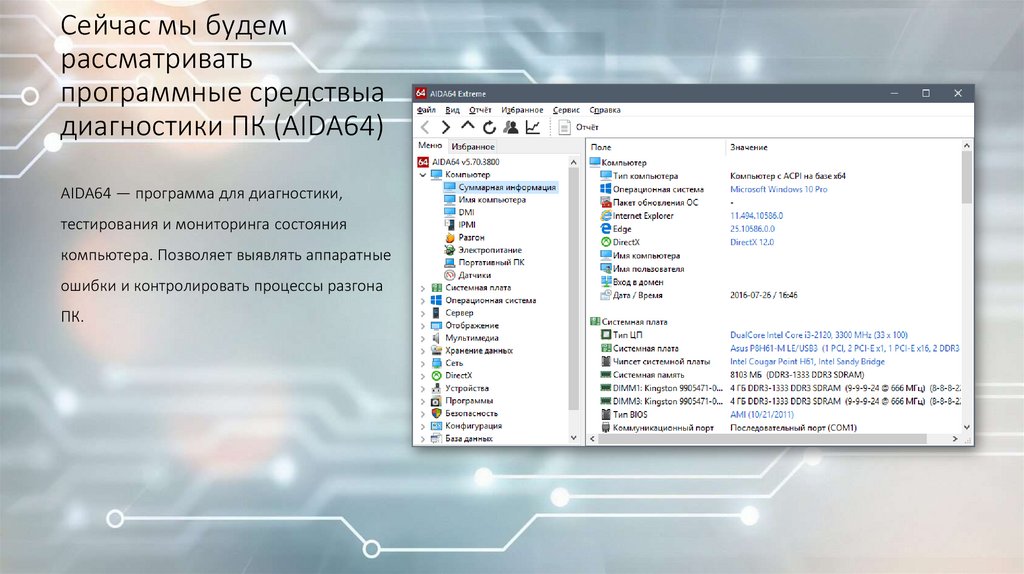Go back with the left arrow toolbar icon
This screenshot has height=574, width=1024.
point(425,127)
